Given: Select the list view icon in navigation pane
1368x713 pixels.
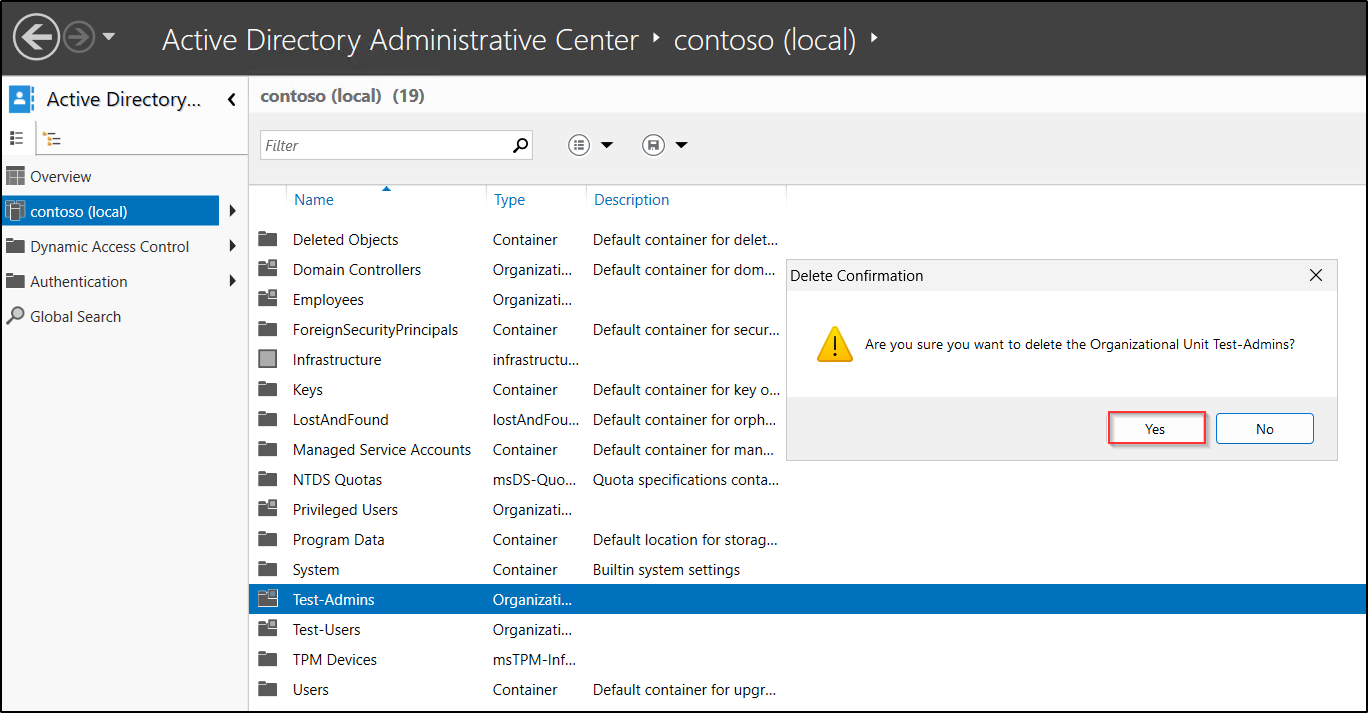Looking at the screenshot, I should click(x=17, y=137).
